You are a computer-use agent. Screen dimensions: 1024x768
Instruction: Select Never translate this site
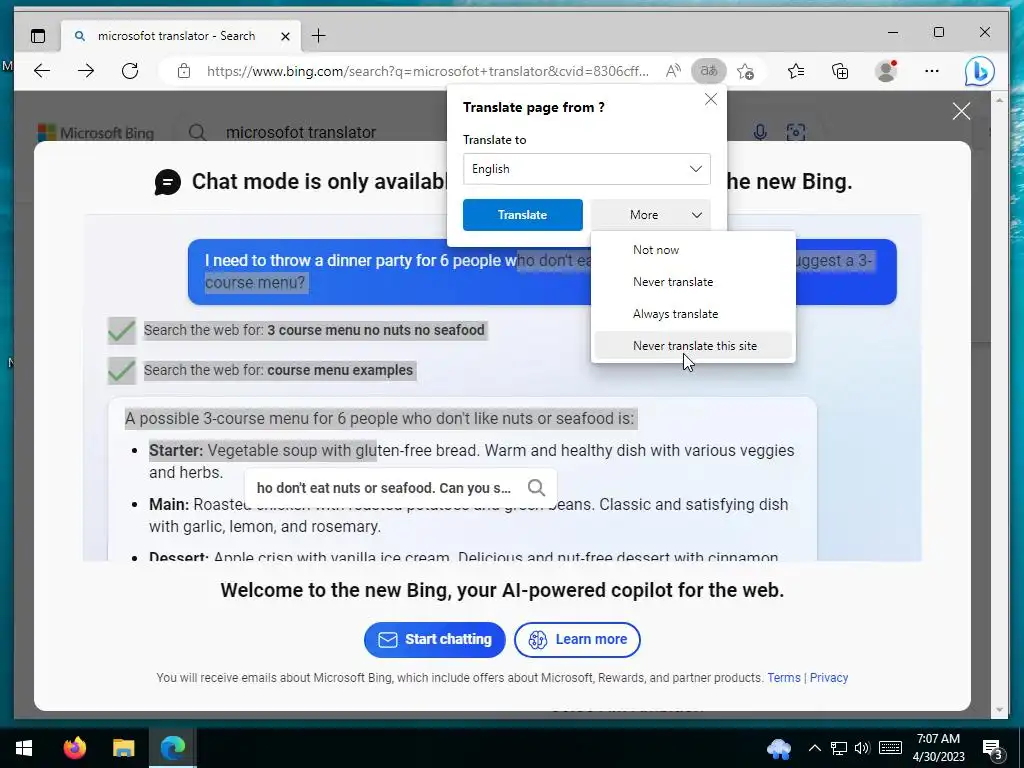[693, 346]
